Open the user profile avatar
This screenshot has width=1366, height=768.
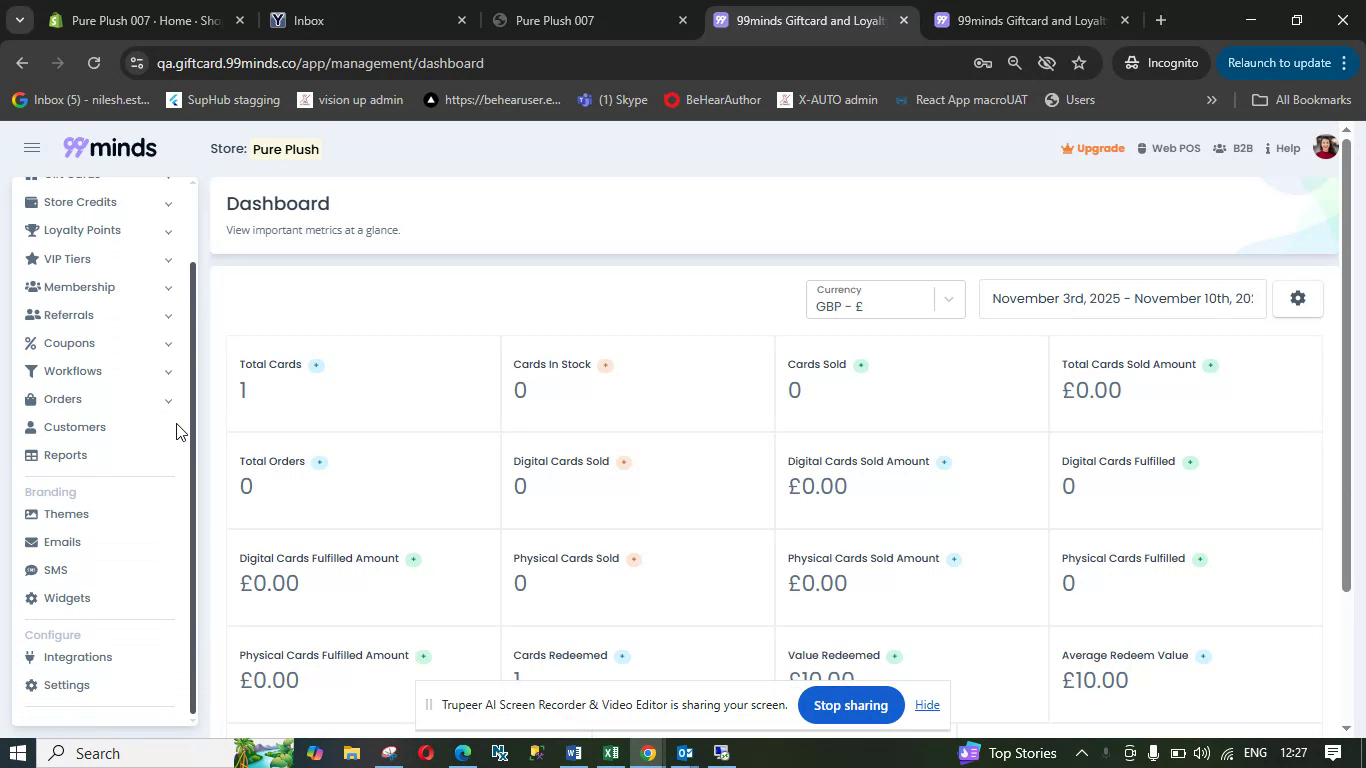click(1325, 147)
